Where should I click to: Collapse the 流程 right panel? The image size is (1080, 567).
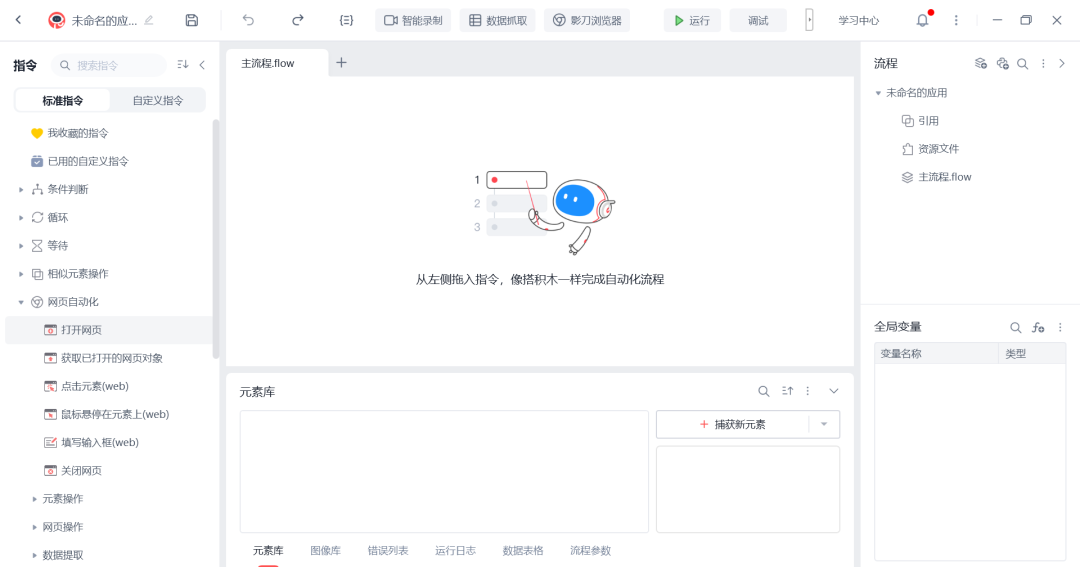(1062, 63)
